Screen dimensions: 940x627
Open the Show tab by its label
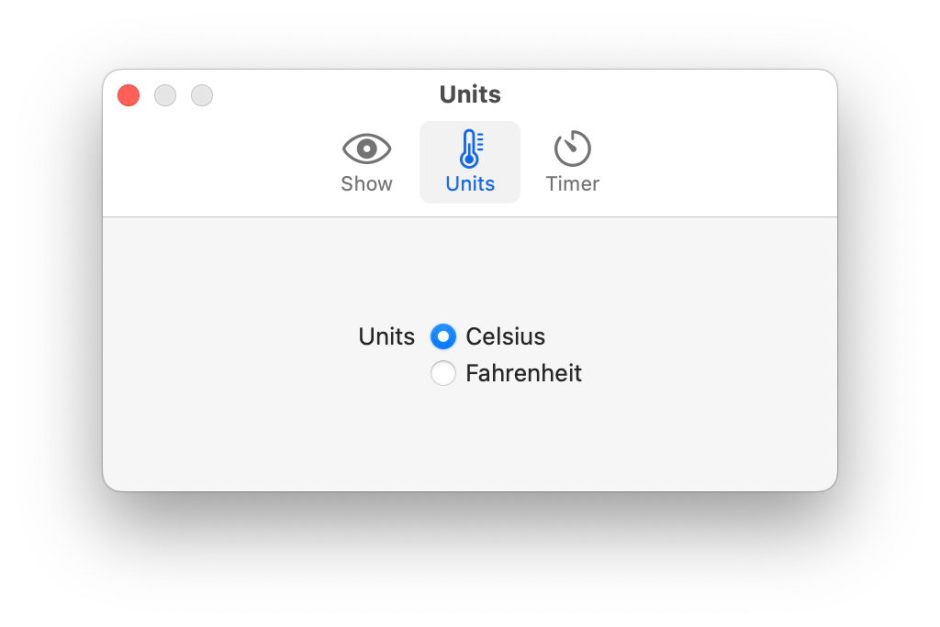(367, 184)
